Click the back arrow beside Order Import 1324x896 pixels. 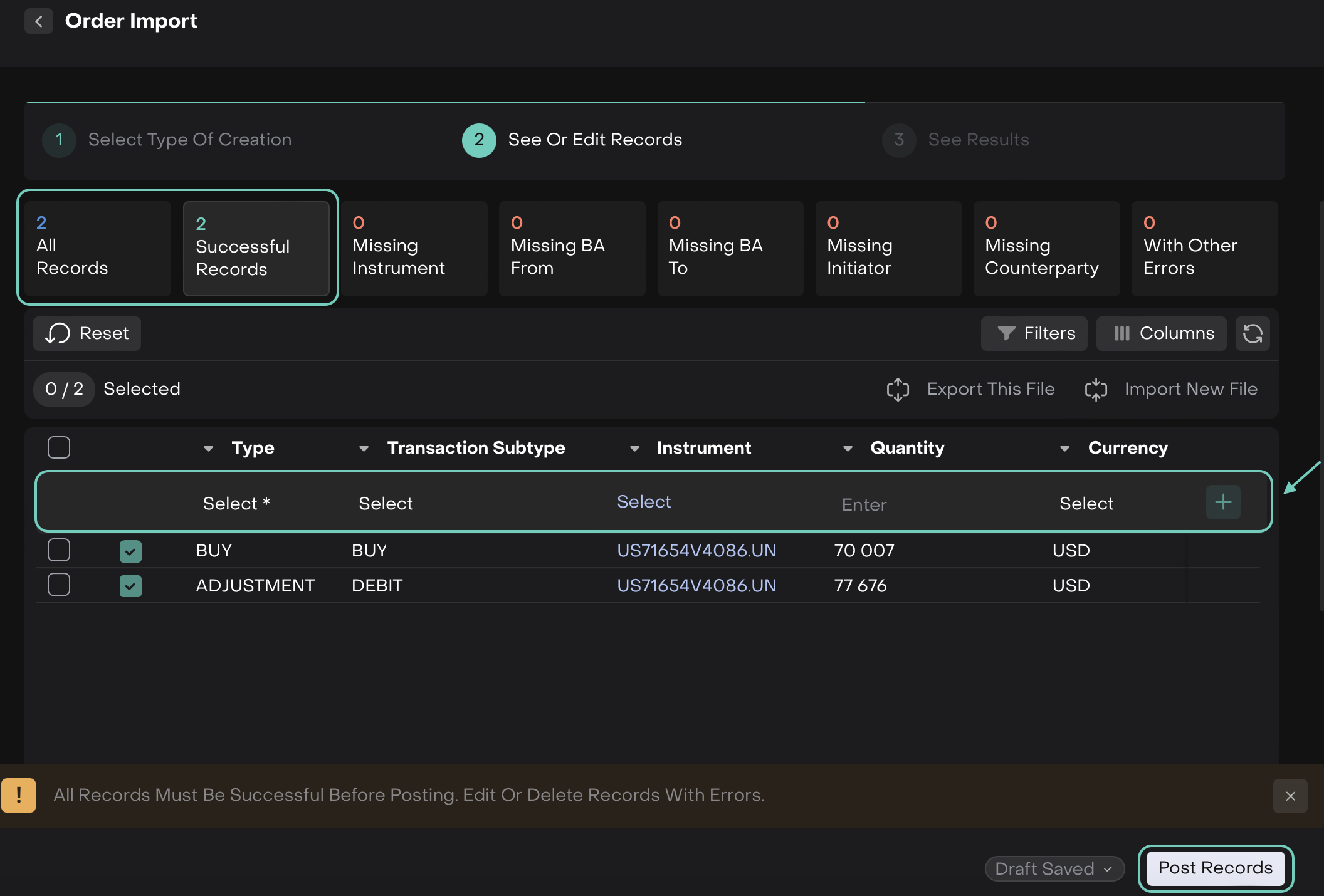[x=39, y=21]
